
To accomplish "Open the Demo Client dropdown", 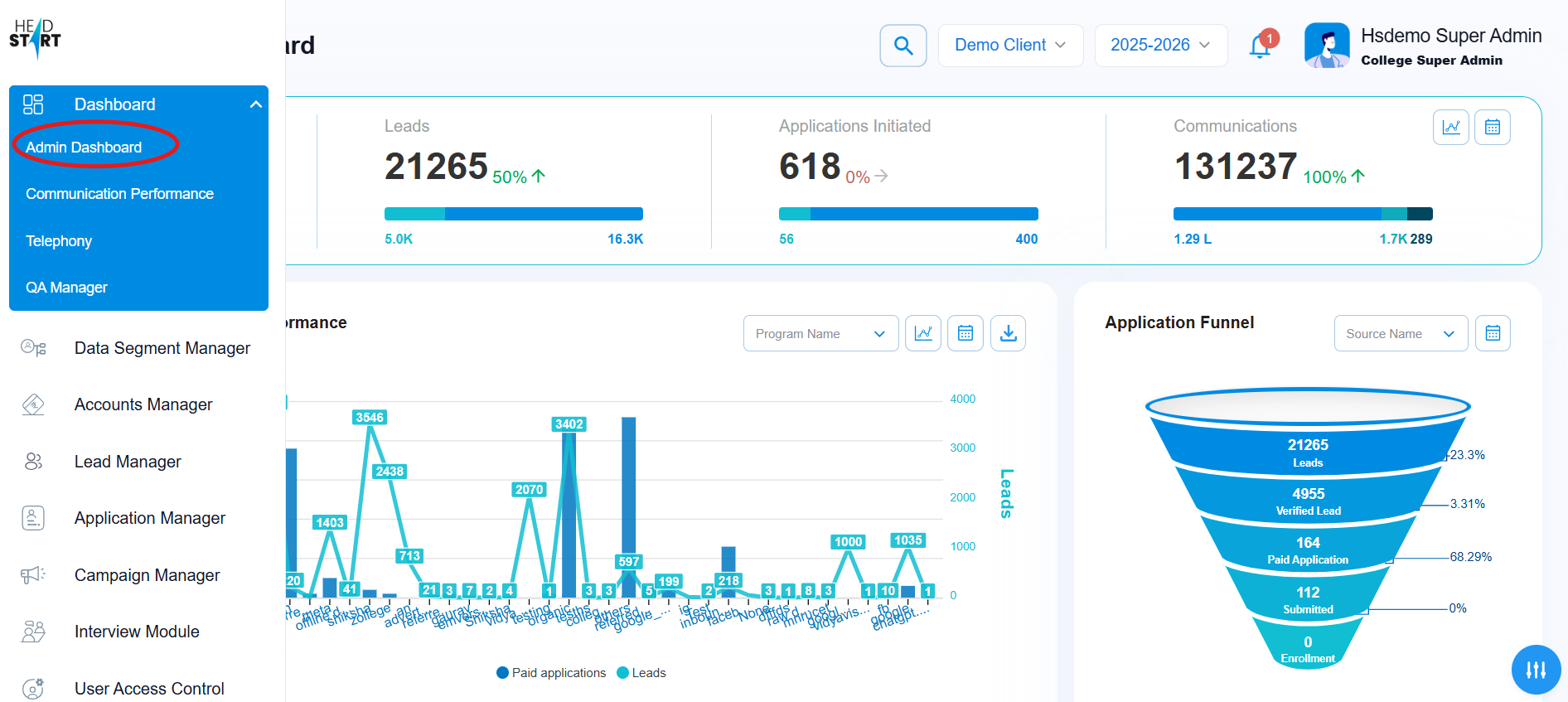I will click(x=1009, y=46).
